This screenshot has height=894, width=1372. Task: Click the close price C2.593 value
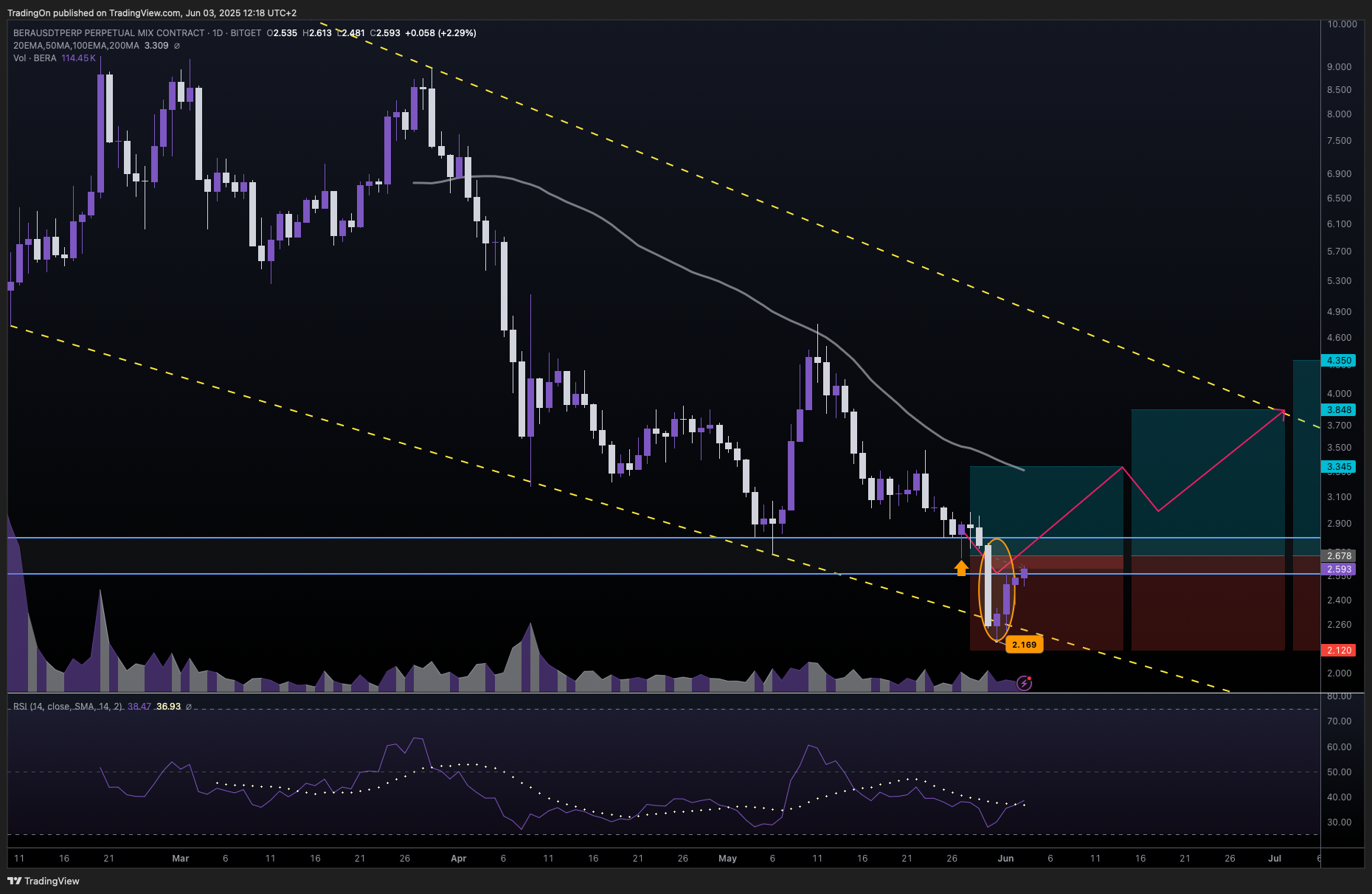coord(385,33)
